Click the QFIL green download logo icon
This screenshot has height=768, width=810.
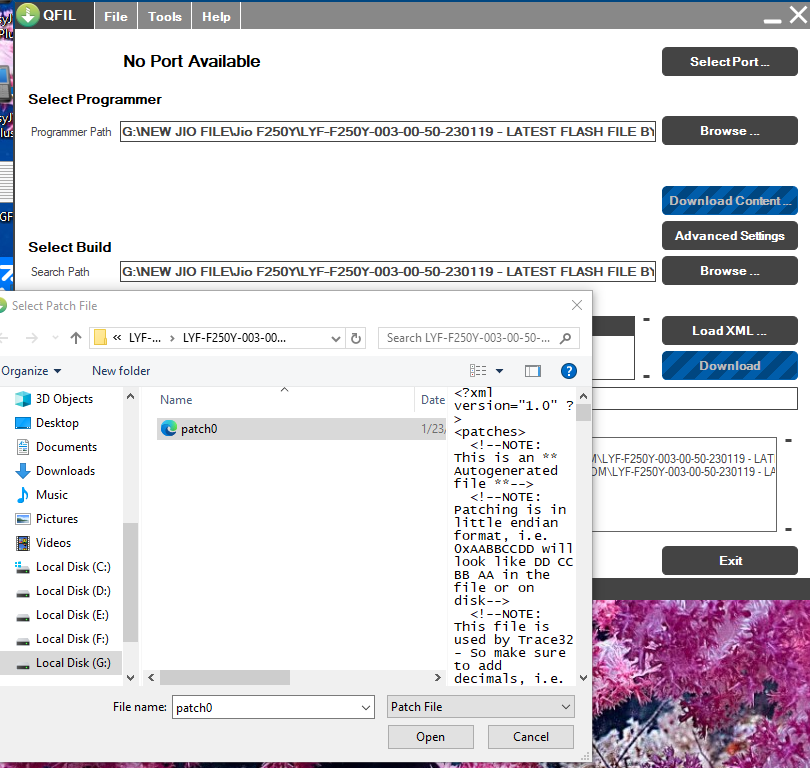click(x=28, y=15)
